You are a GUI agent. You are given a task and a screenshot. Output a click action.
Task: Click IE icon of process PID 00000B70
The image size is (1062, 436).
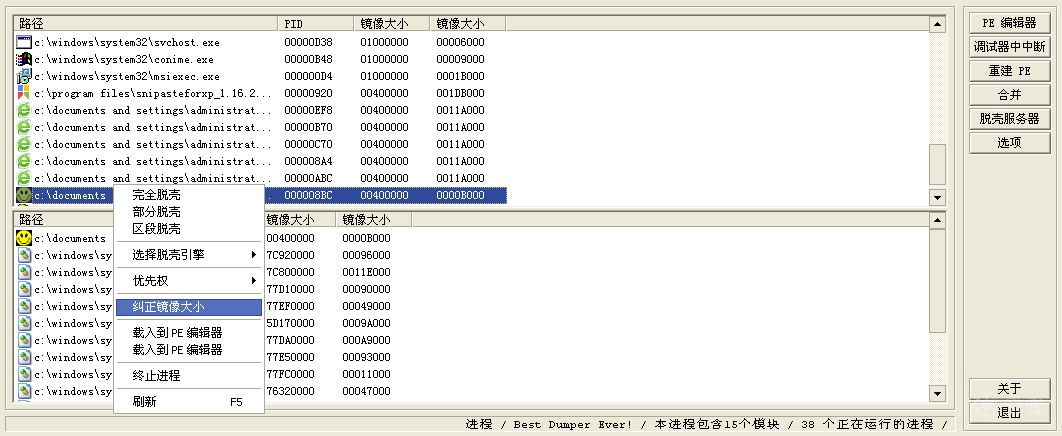tap(24, 127)
